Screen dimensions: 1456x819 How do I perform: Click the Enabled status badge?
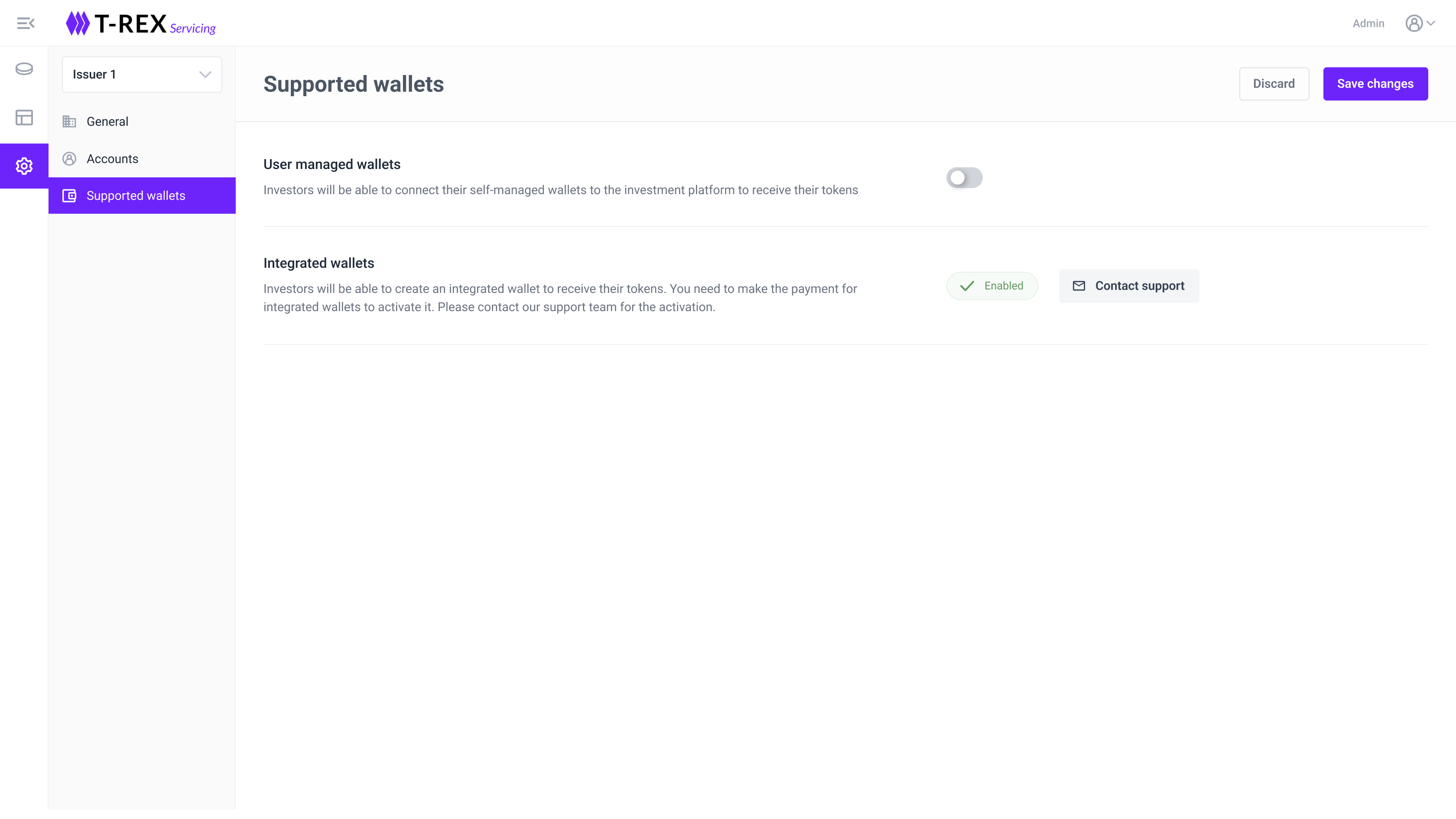[x=992, y=286]
